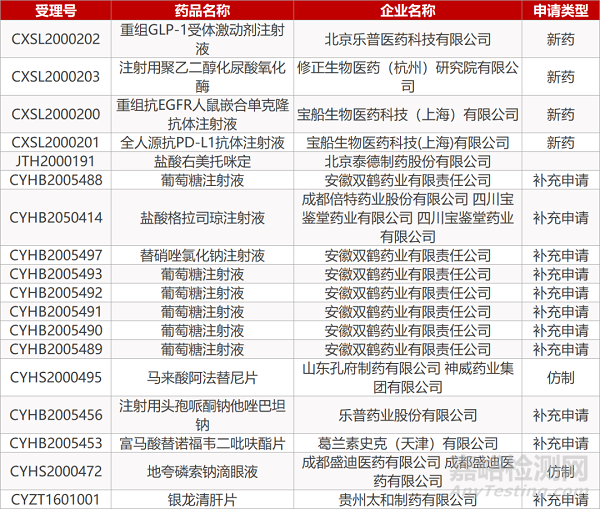Click 补充申请 in CYHB2005456 row
600x509 pixels.
click(x=561, y=415)
